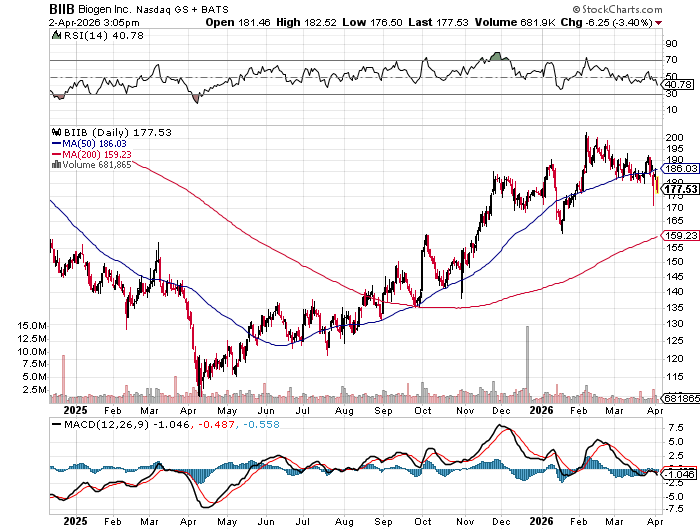Click the 681865 volume tag on axis

(680, 398)
